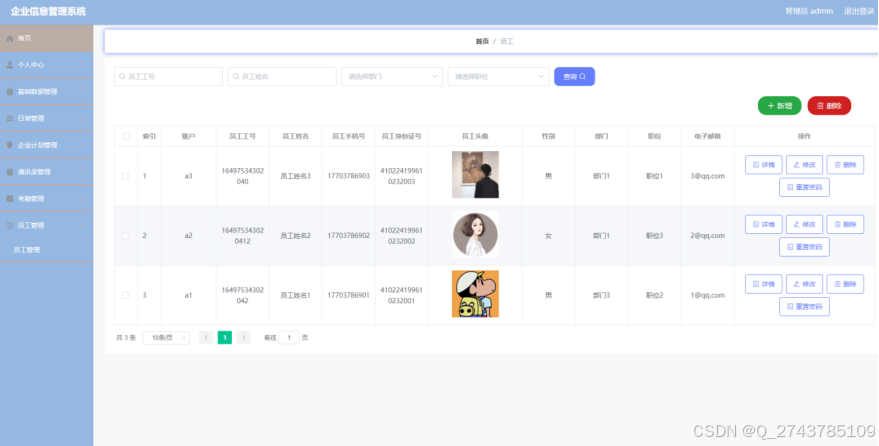Click the 员工姓名 search input
Screen dimensions: 879x446
(x=282, y=77)
